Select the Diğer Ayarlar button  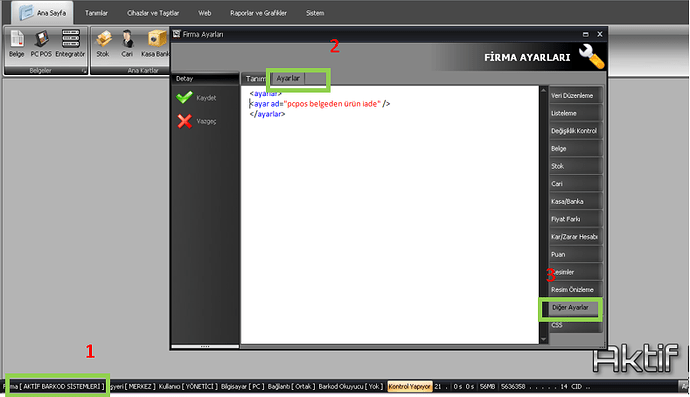(x=570, y=308)
